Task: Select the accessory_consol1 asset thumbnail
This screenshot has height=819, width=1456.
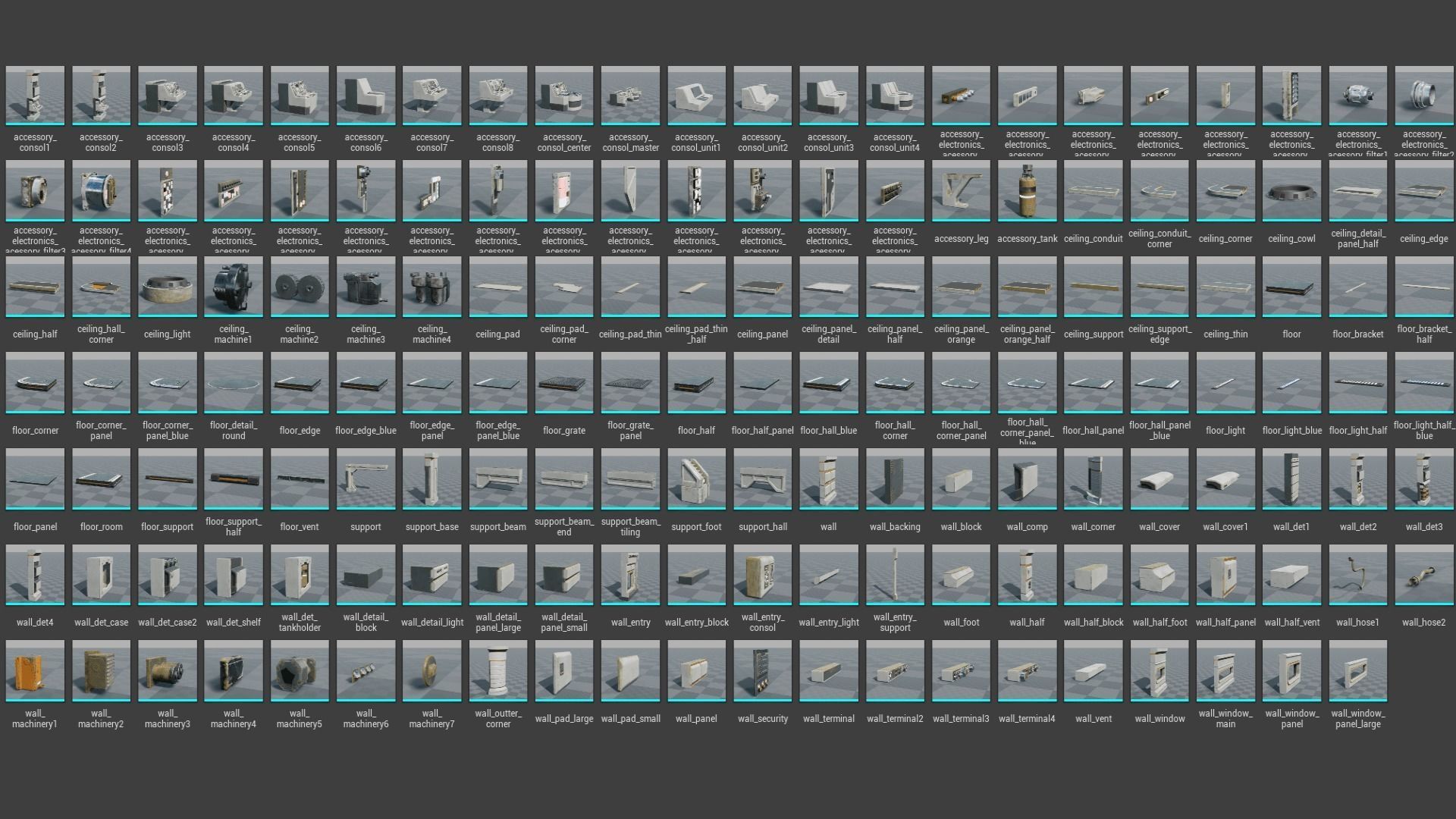Action: [35, 96]
